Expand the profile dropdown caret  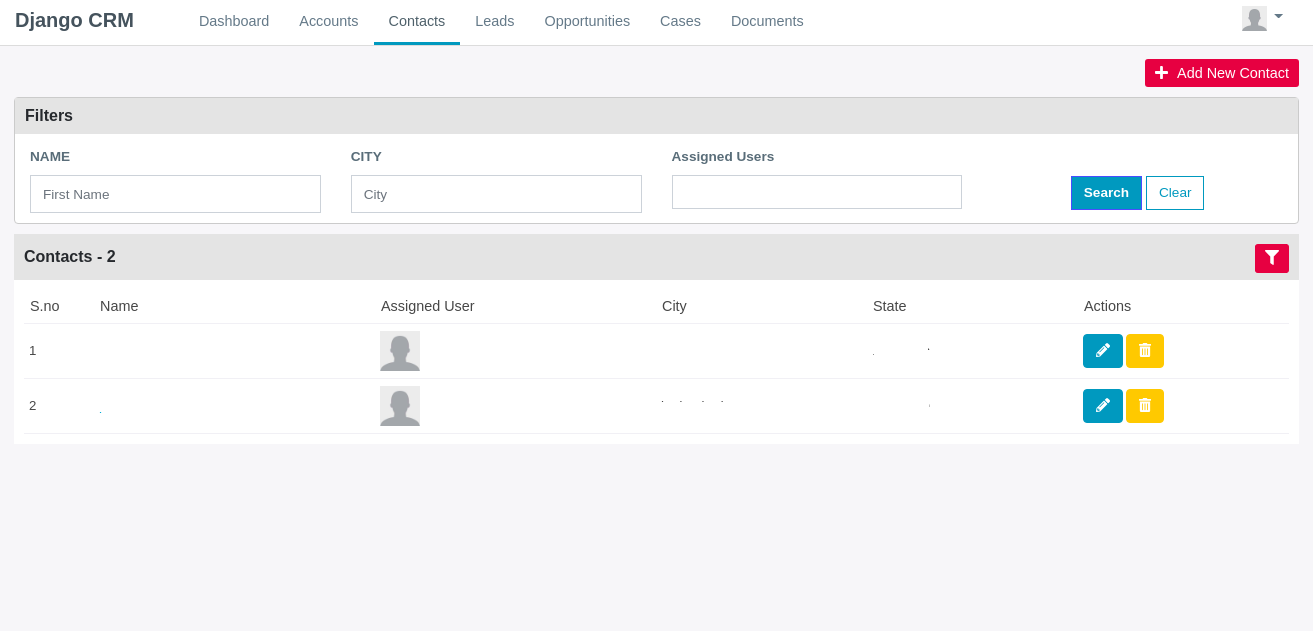[1278, 16]
